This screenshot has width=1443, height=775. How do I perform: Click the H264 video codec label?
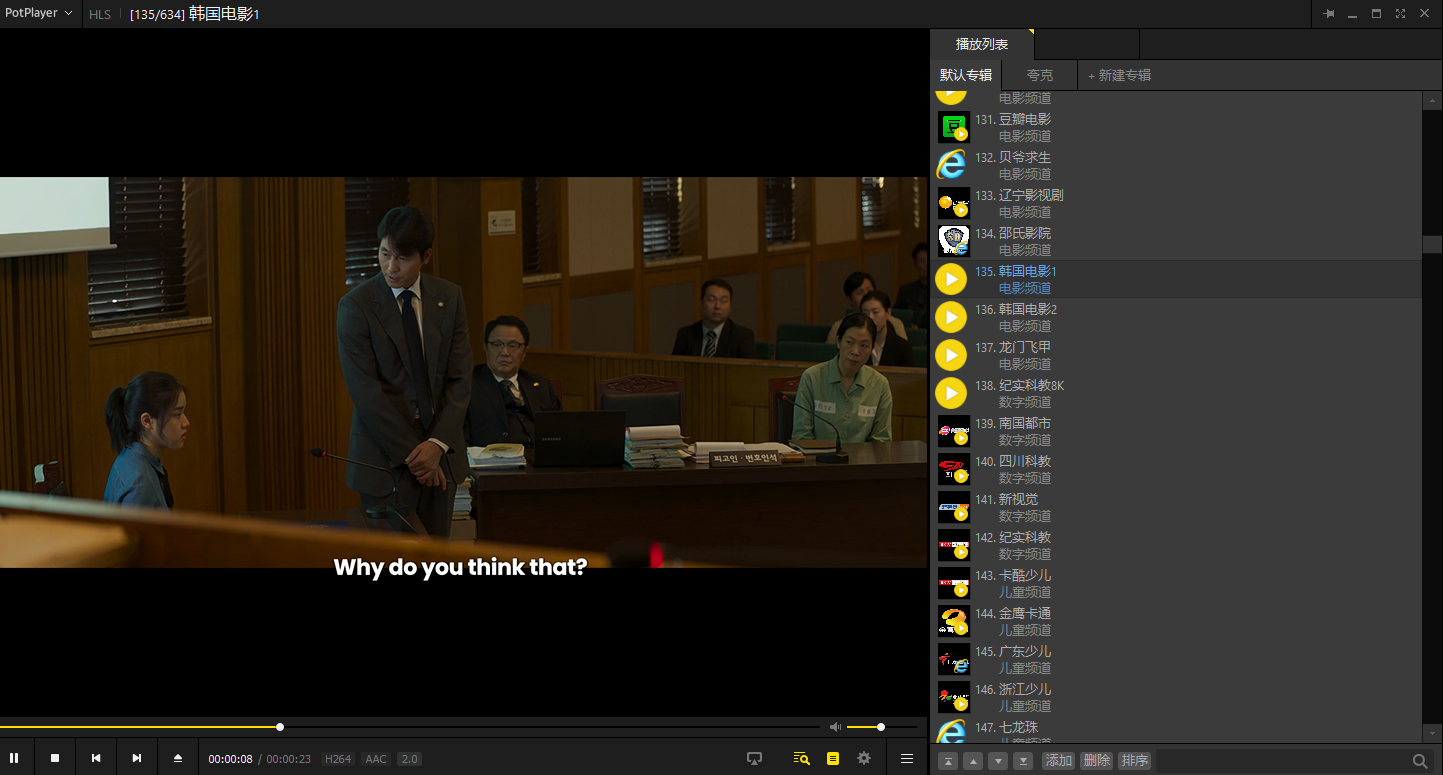click(x=338, y=759)
